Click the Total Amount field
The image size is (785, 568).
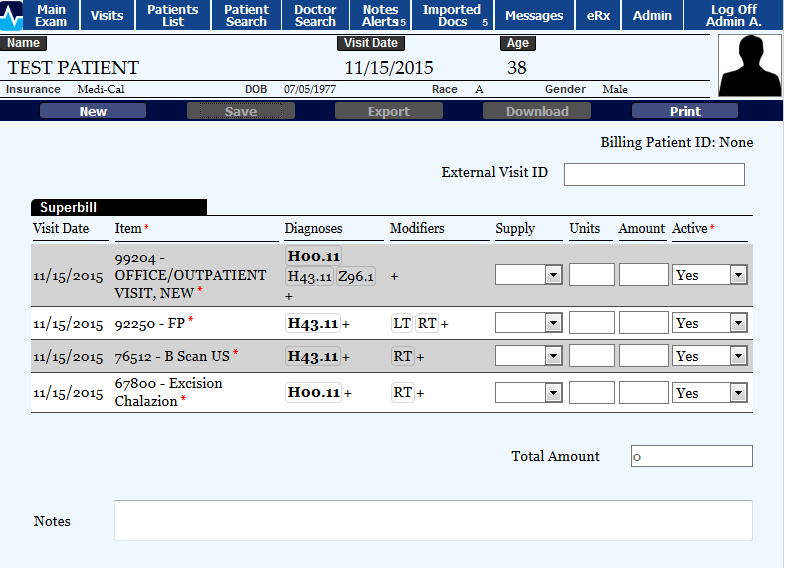[x=691, y=456]
